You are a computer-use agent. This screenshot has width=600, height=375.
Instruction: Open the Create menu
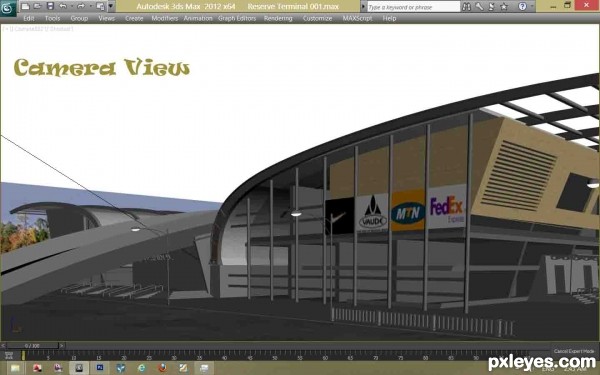click(x=134, y=18)
